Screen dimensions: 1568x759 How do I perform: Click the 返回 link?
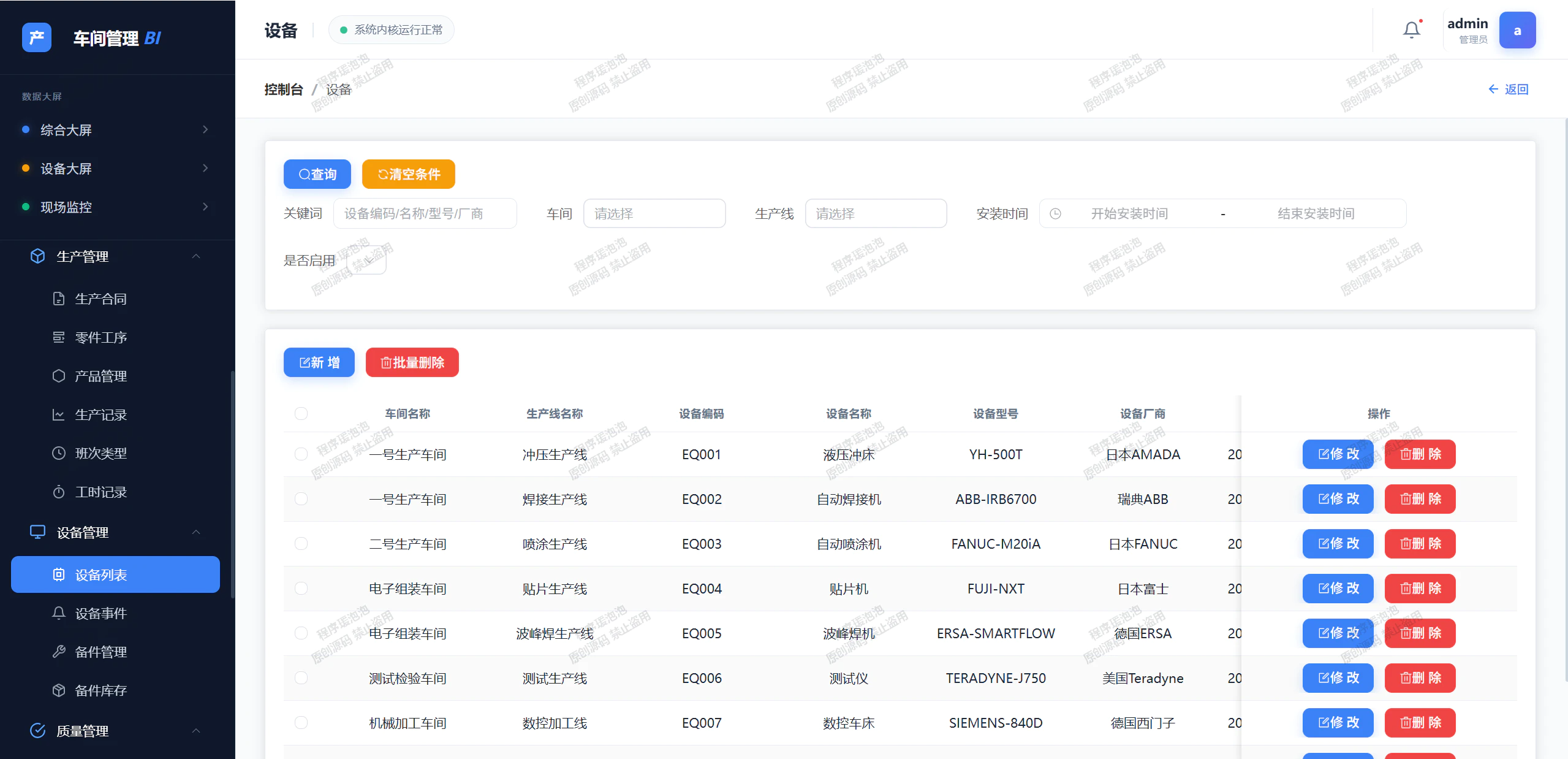[x=1509, y=89]
